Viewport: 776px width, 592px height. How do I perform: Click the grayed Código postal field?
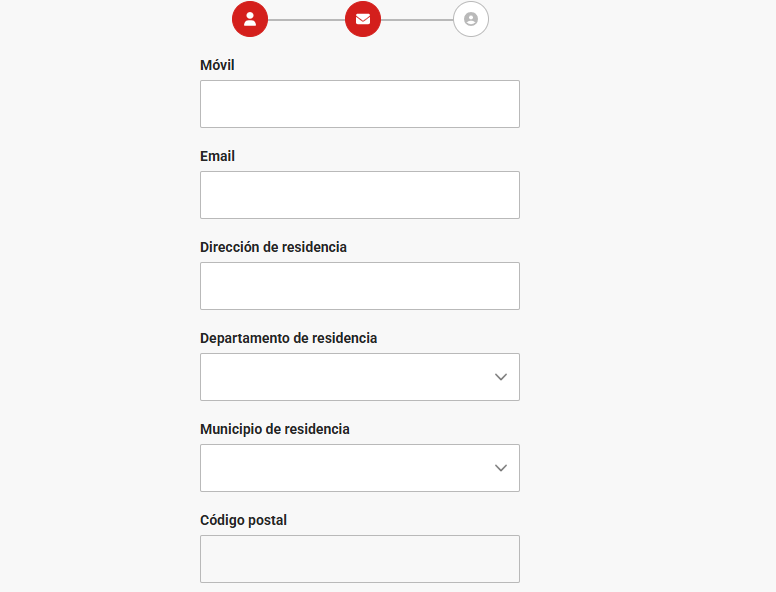tap(359, 559)
